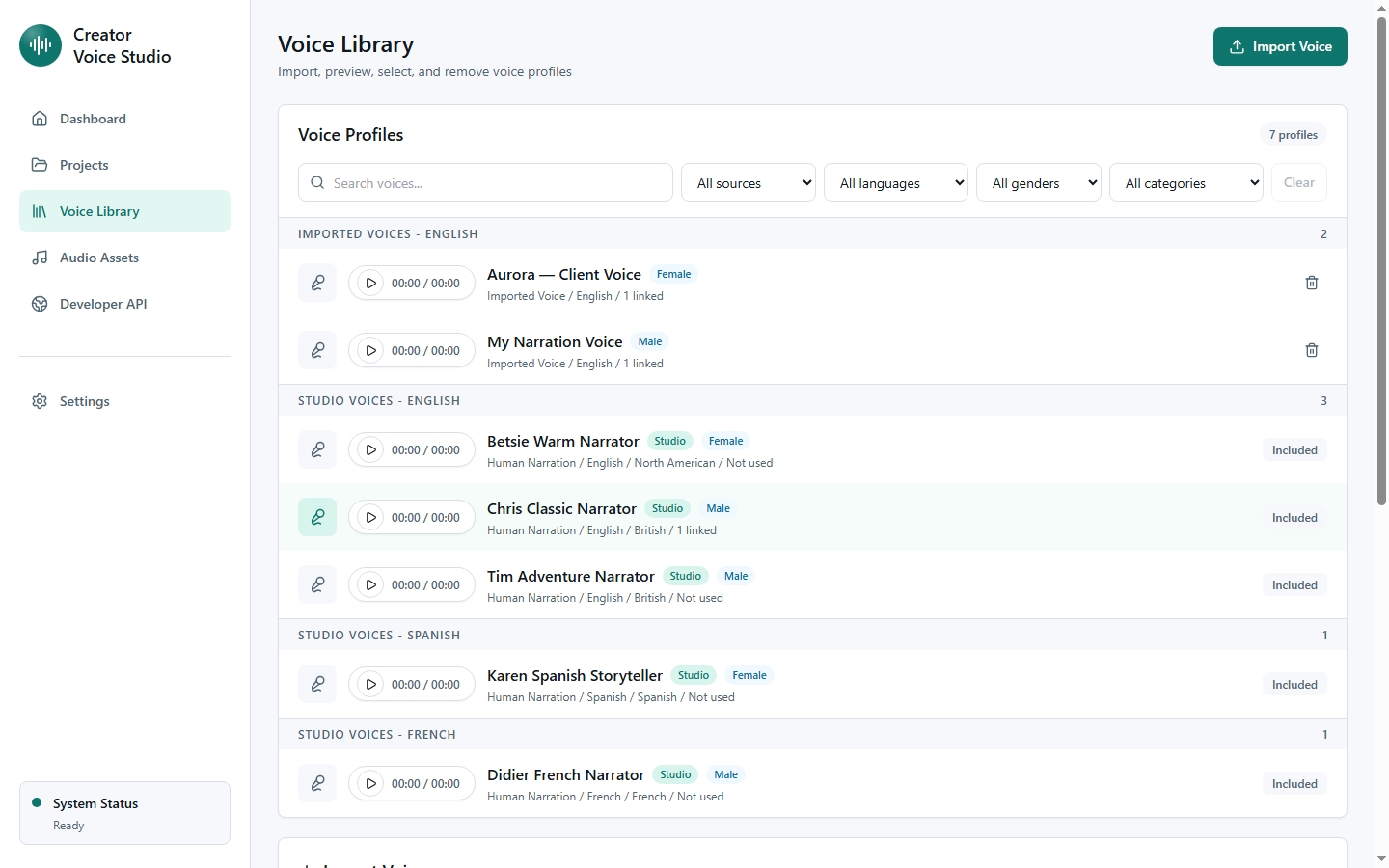The image size is (1389, 868).
Task: Click the Studio Voices - French group header
Action: tap(812, 734)
